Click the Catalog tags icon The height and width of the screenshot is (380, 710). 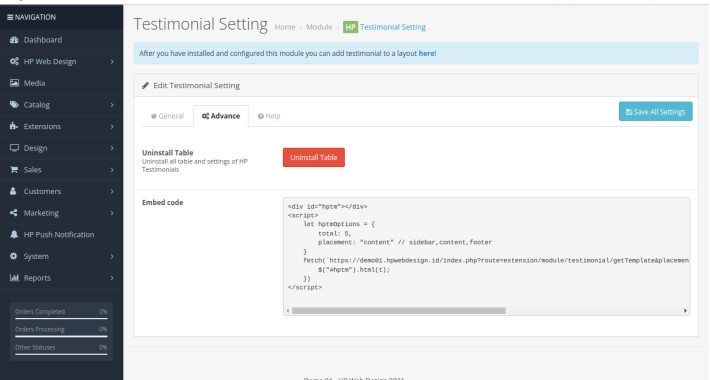pos(14,105)
